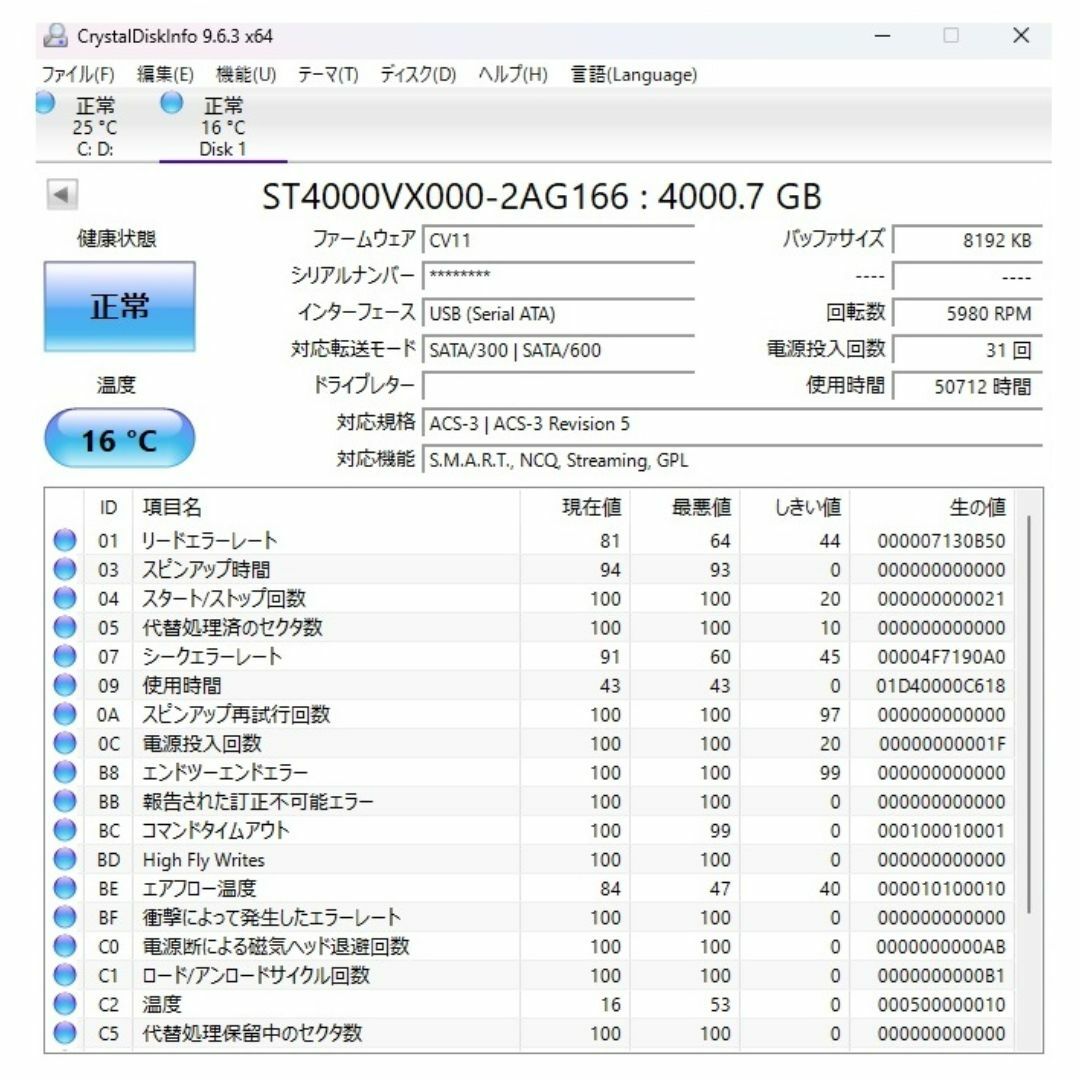Open the ファイル(F) menu
The image size is (1080, 1080).
coord(78,74)
